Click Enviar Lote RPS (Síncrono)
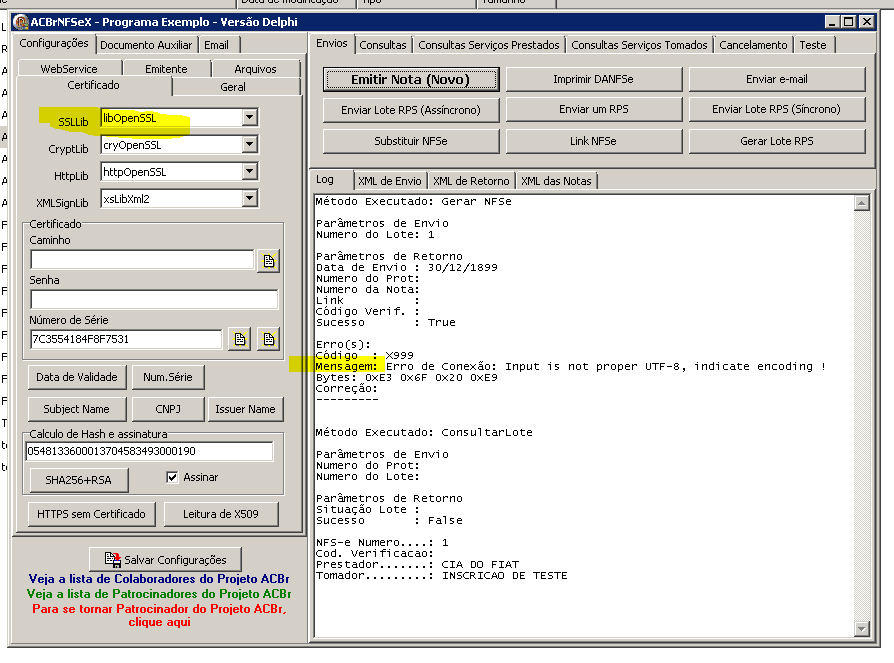 pos(777,109)
